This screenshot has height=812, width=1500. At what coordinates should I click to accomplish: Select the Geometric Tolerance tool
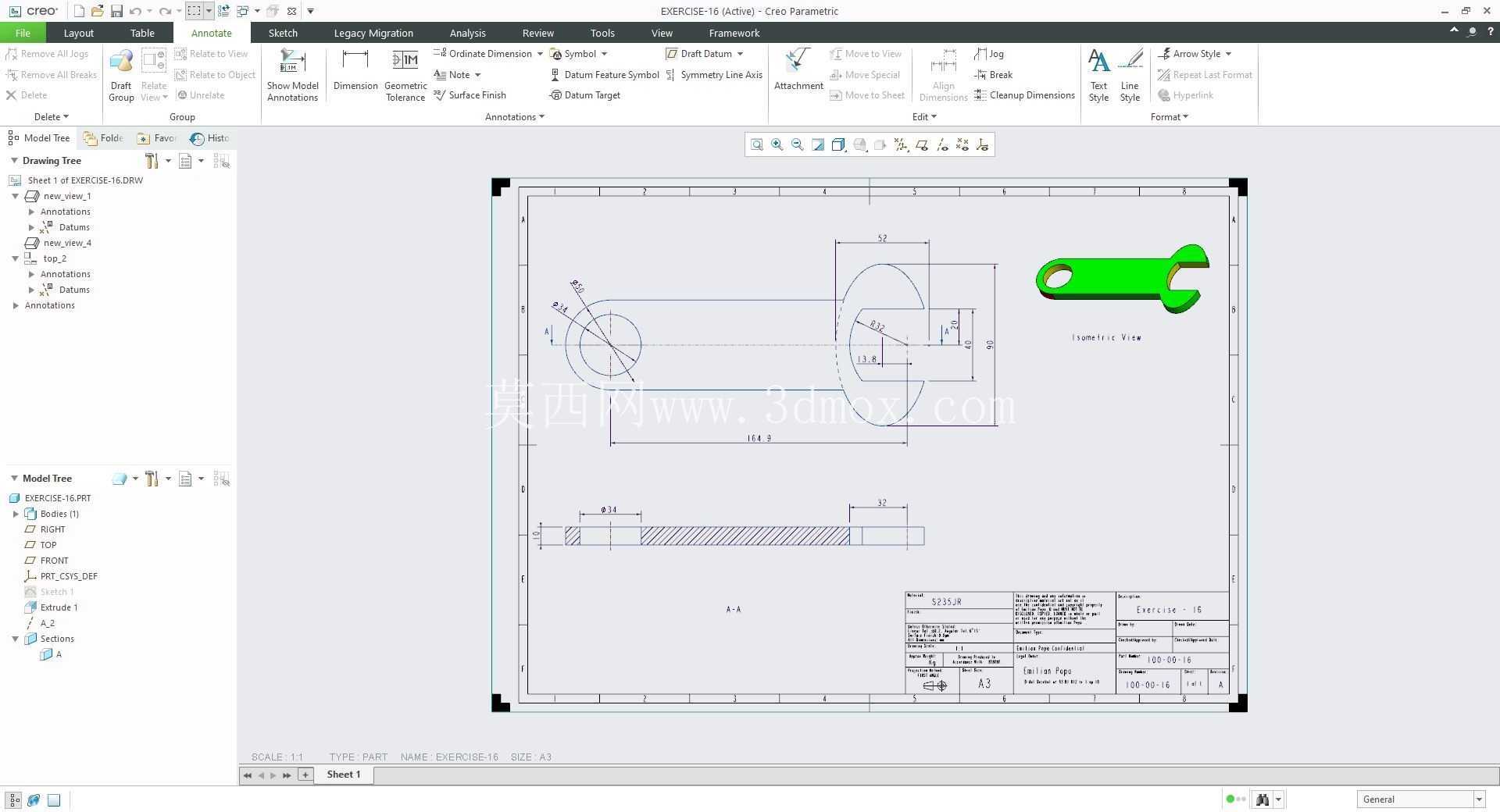[405, 75]
